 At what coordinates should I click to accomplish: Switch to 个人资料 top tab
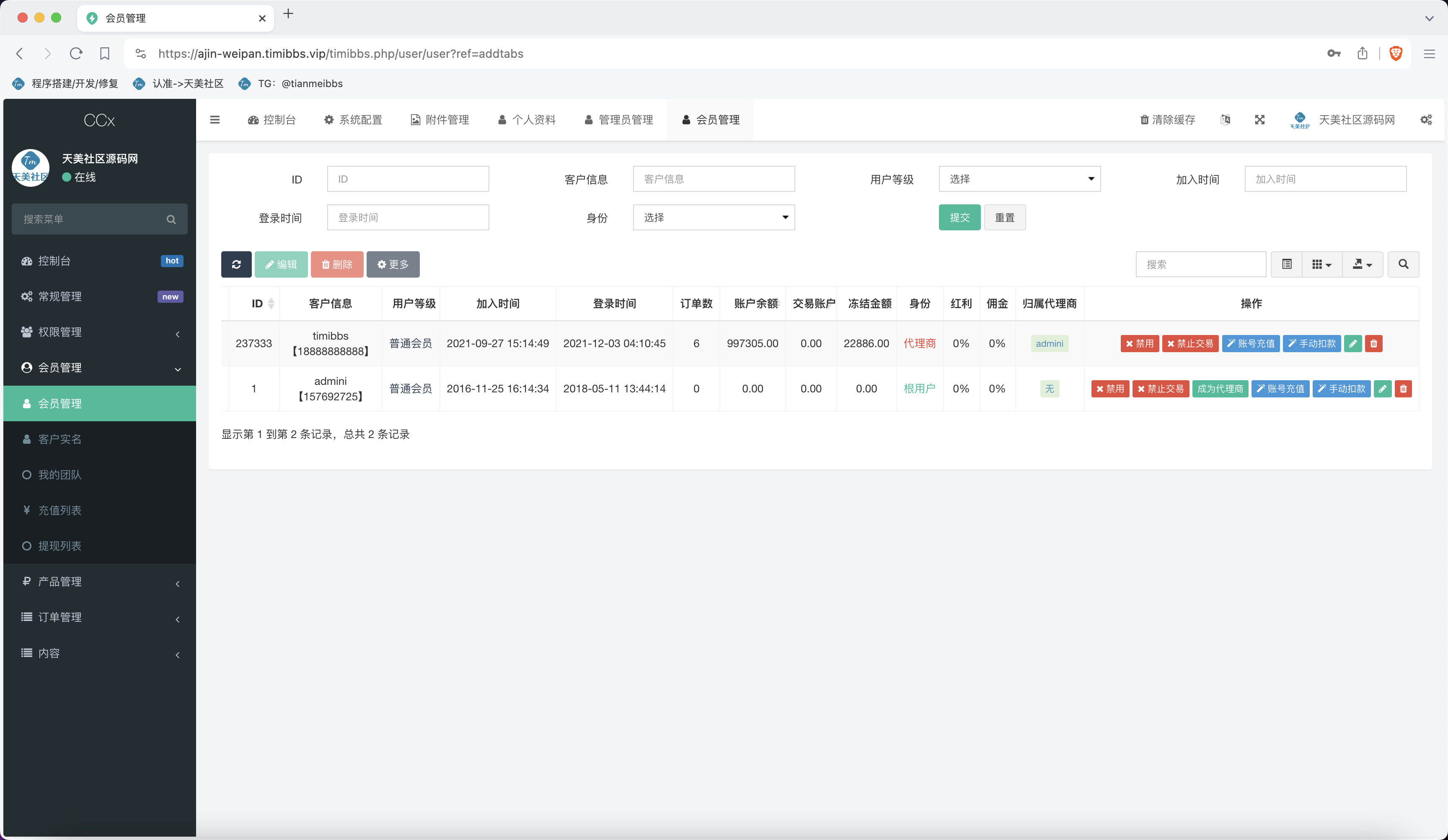click(x=526, y=119)
